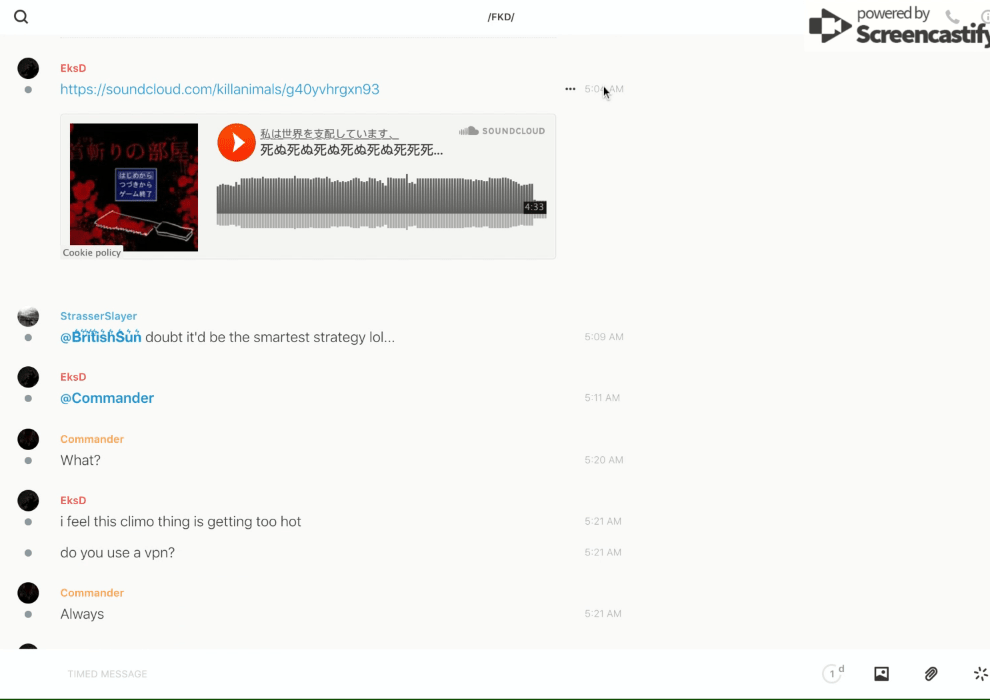990x700 pixels.
Task: Toggle the timed message timer button
Action: pos(832,674)
